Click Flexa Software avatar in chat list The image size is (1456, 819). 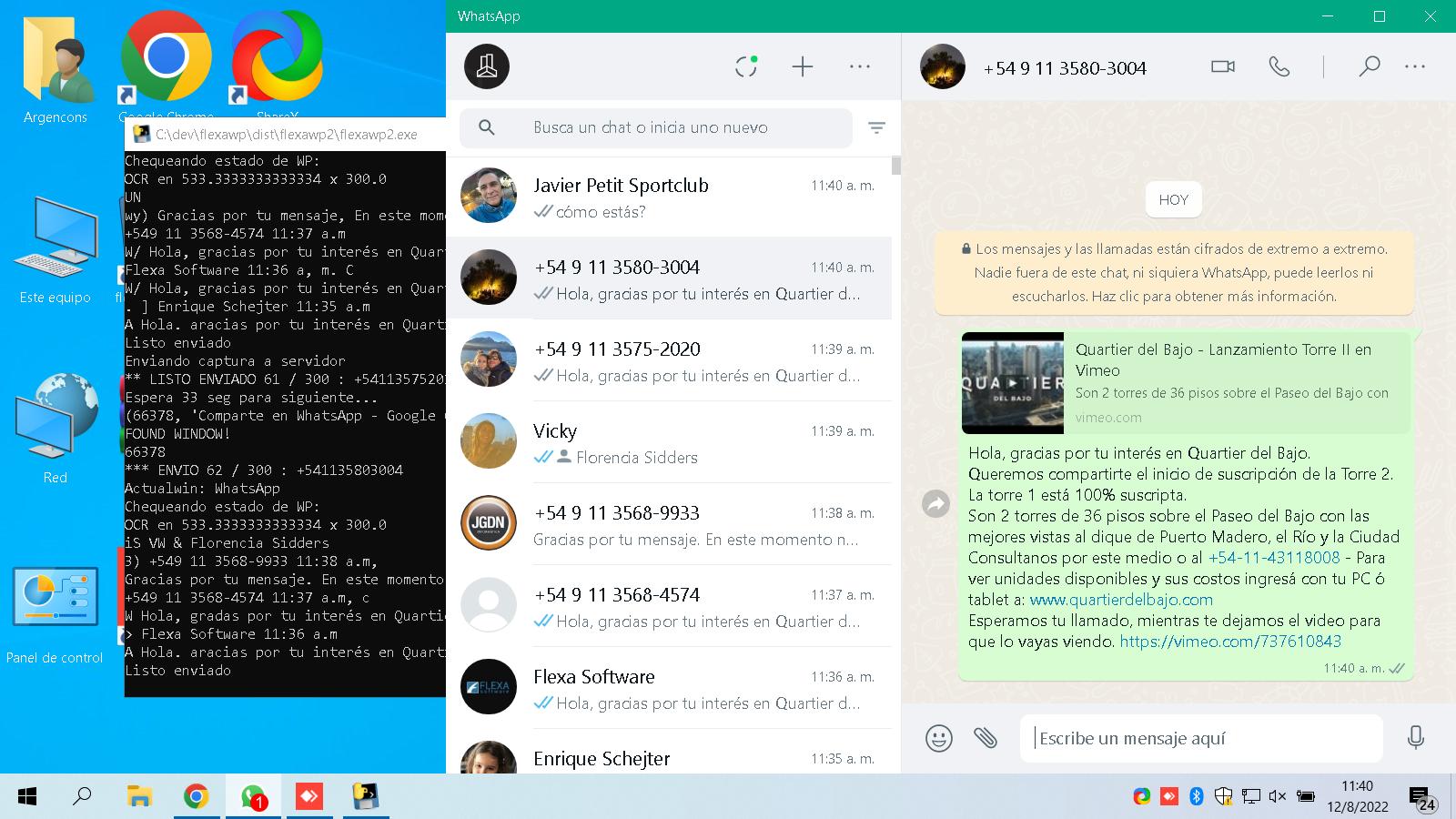[x=489, y=688]
